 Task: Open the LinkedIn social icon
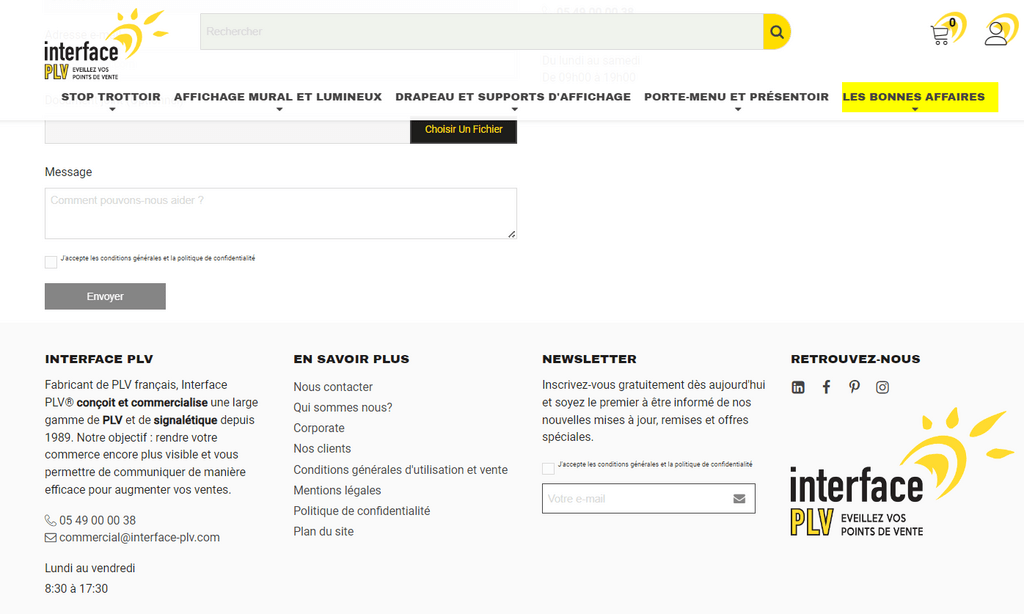[x=798, y=387]
